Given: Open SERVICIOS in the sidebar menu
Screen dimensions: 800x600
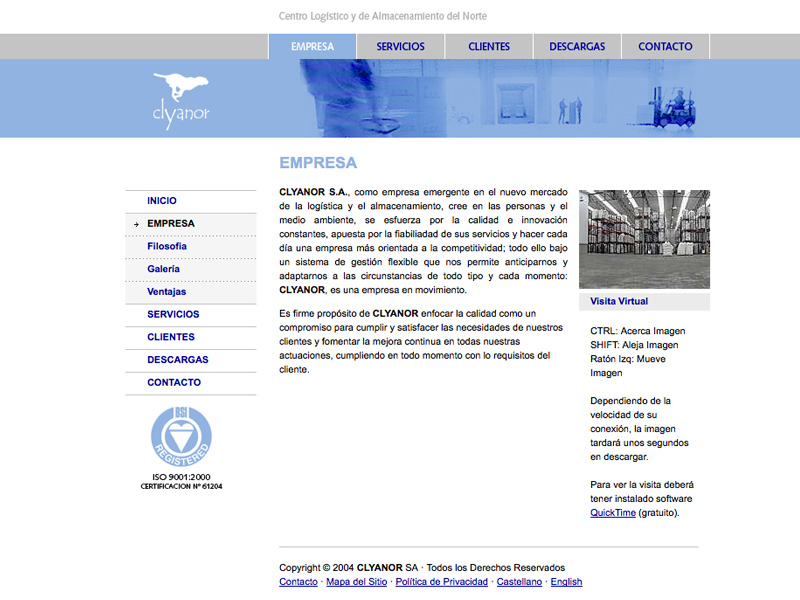Looking at the screenshot, I should point(173,314).
